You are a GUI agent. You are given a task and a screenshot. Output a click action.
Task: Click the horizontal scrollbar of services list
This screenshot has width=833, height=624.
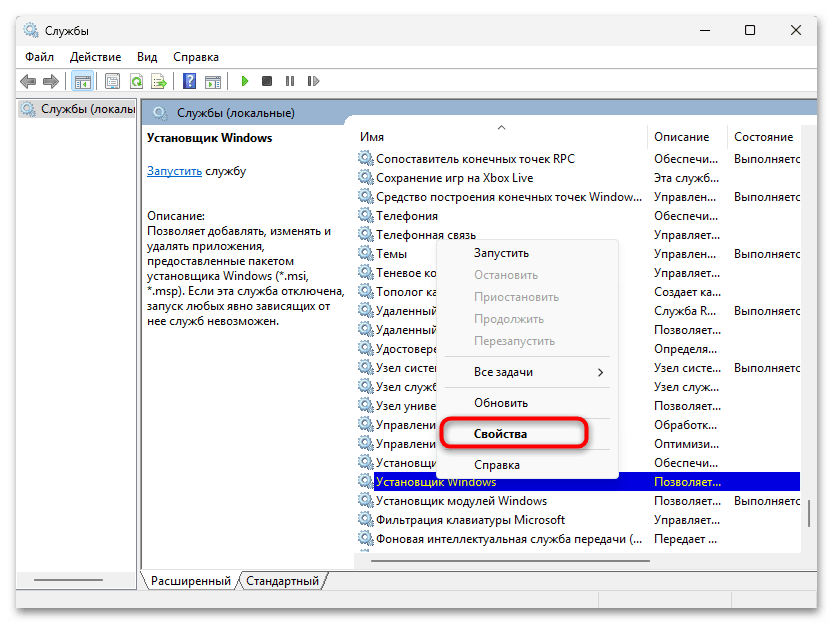[510, 560]
